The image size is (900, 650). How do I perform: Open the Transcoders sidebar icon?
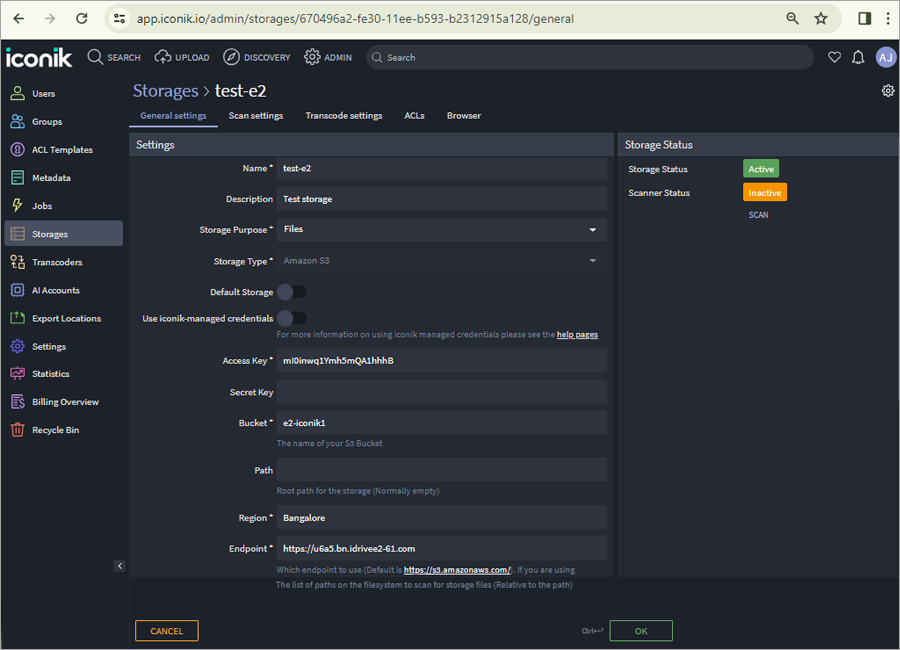(x=17, y=262)
